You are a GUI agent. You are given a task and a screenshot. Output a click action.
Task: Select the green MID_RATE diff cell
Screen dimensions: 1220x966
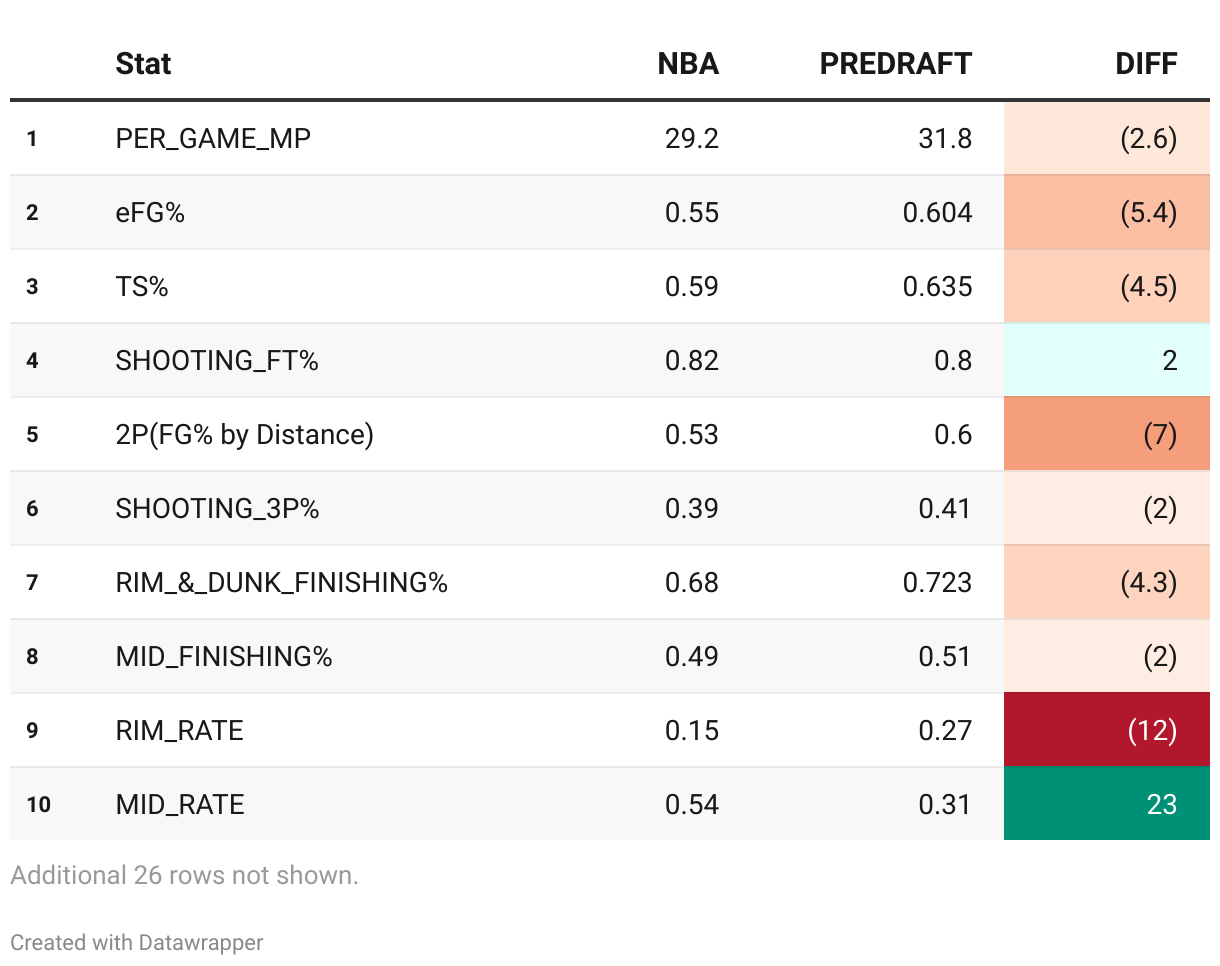tap(1107, 804)
